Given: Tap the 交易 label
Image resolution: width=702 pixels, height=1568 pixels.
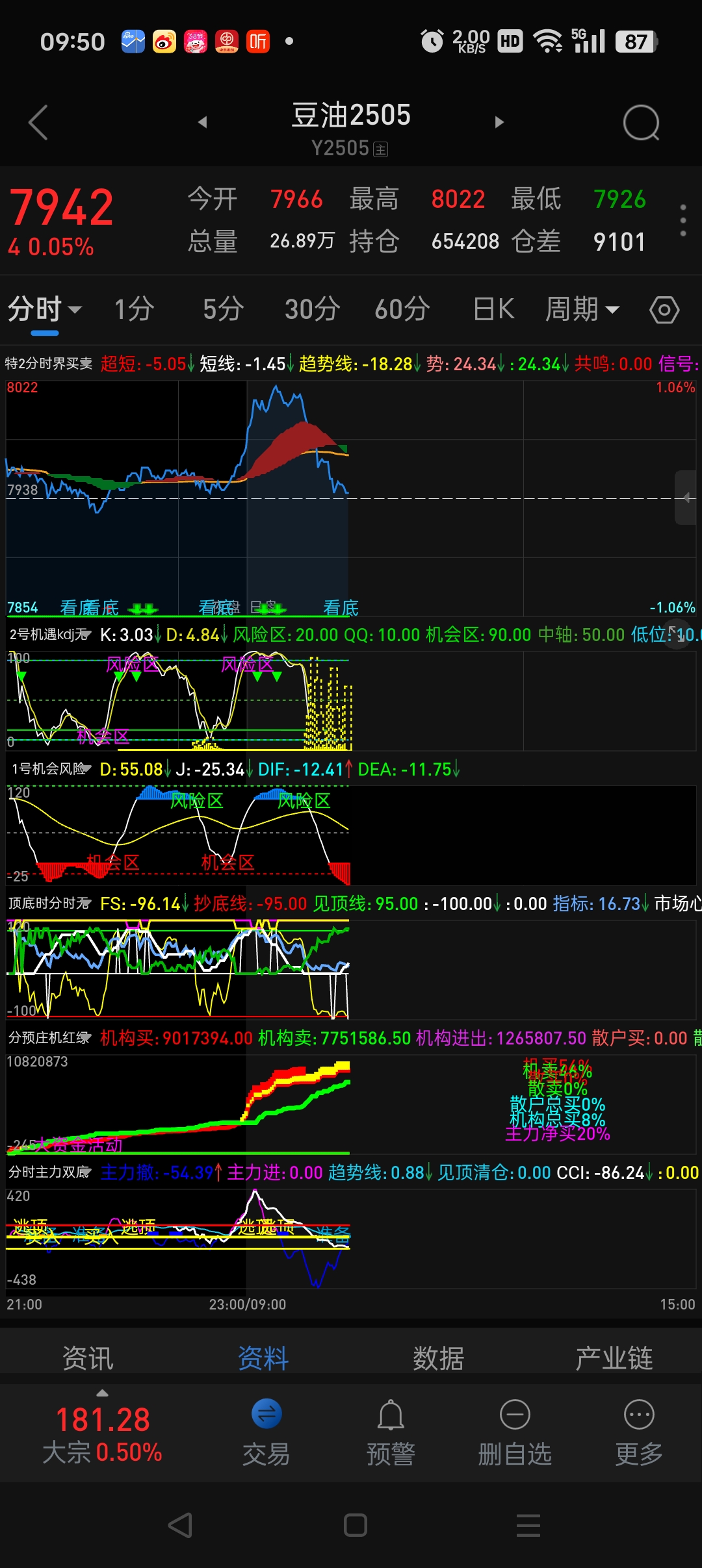Looking at the screenshot, I should 266,1454.
